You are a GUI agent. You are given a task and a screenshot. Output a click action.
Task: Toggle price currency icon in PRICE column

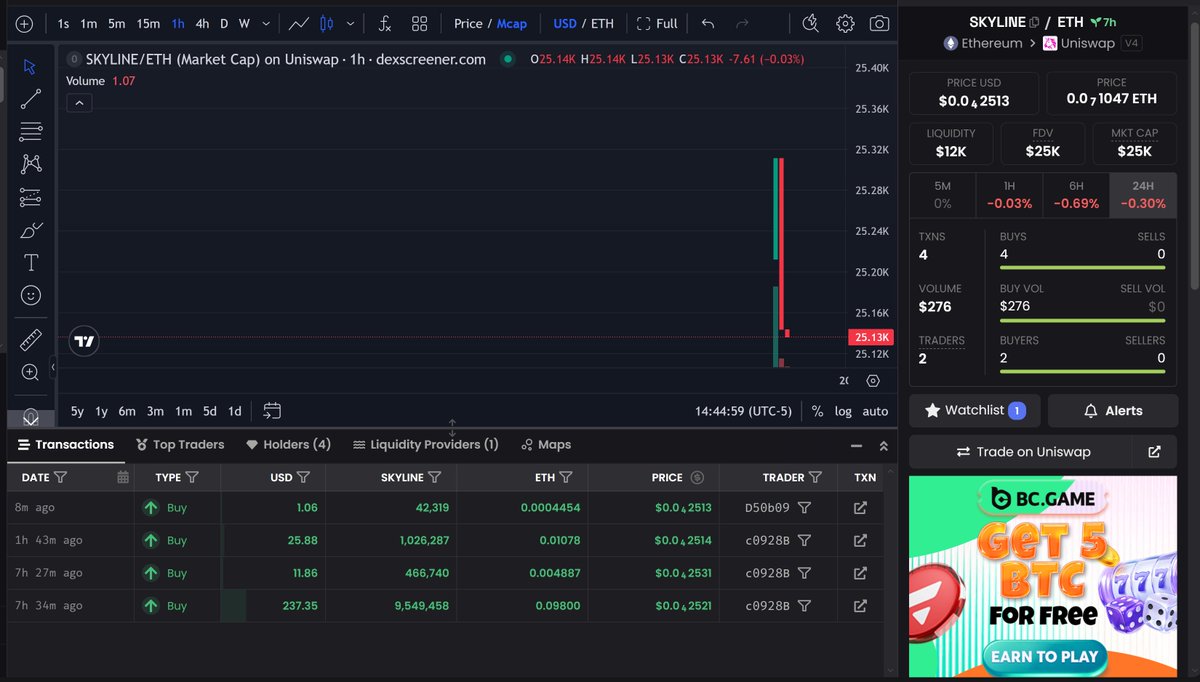click(x=697, y=477)
